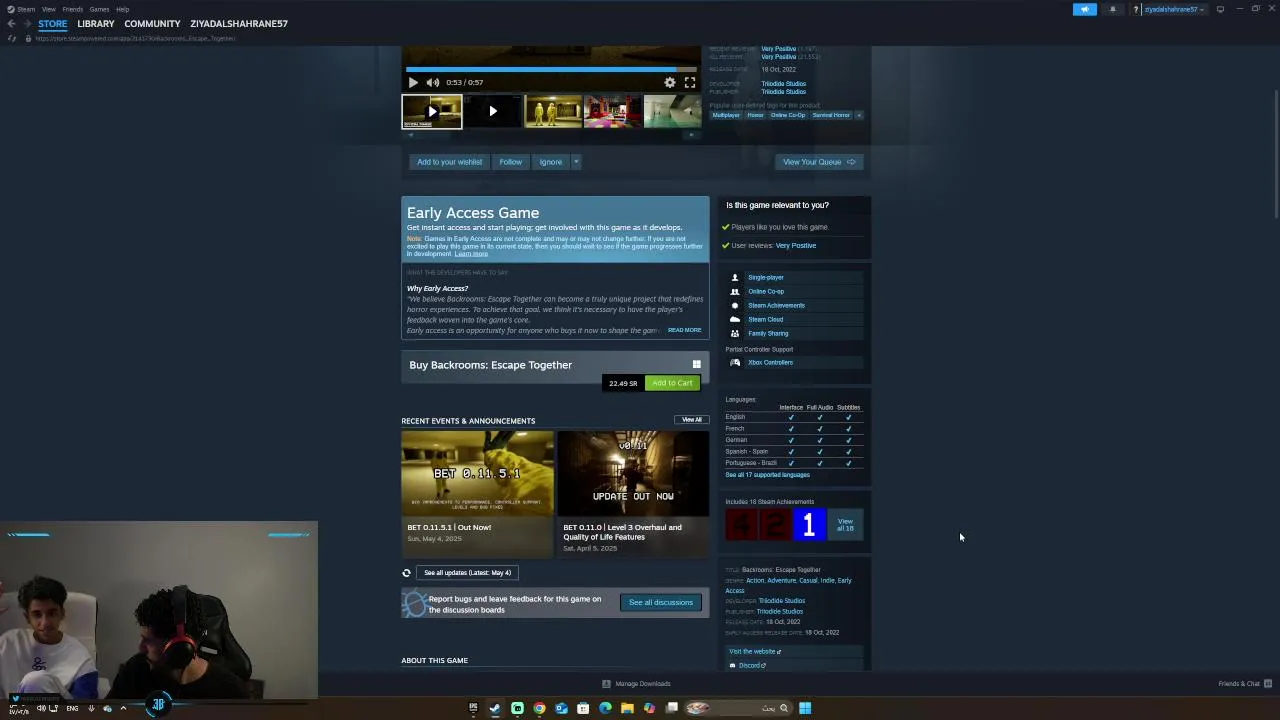Add Backrooms: Escape Together to cart

coord(672,383)
